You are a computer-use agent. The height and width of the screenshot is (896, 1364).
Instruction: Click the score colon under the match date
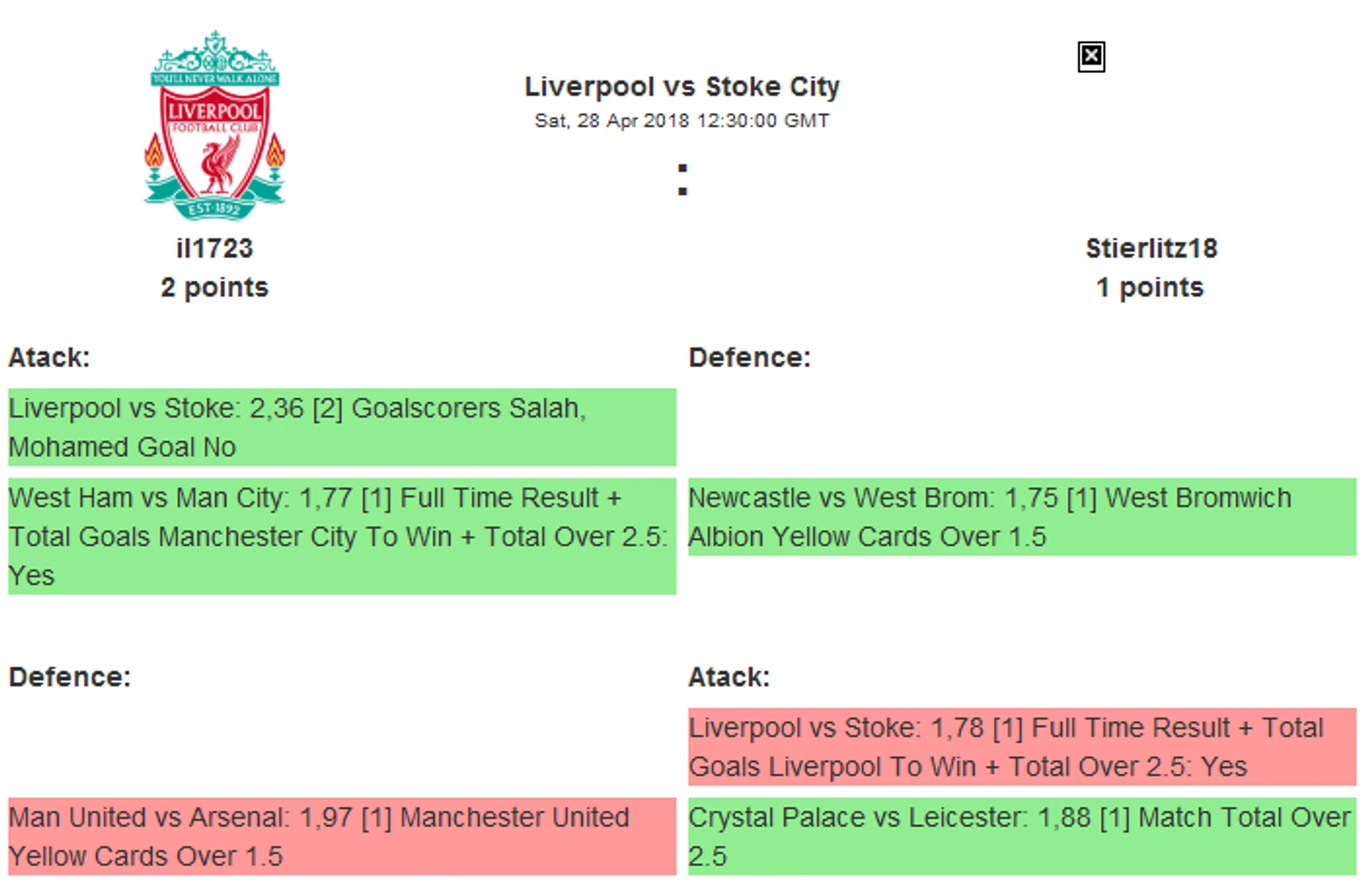pos(682,179)
